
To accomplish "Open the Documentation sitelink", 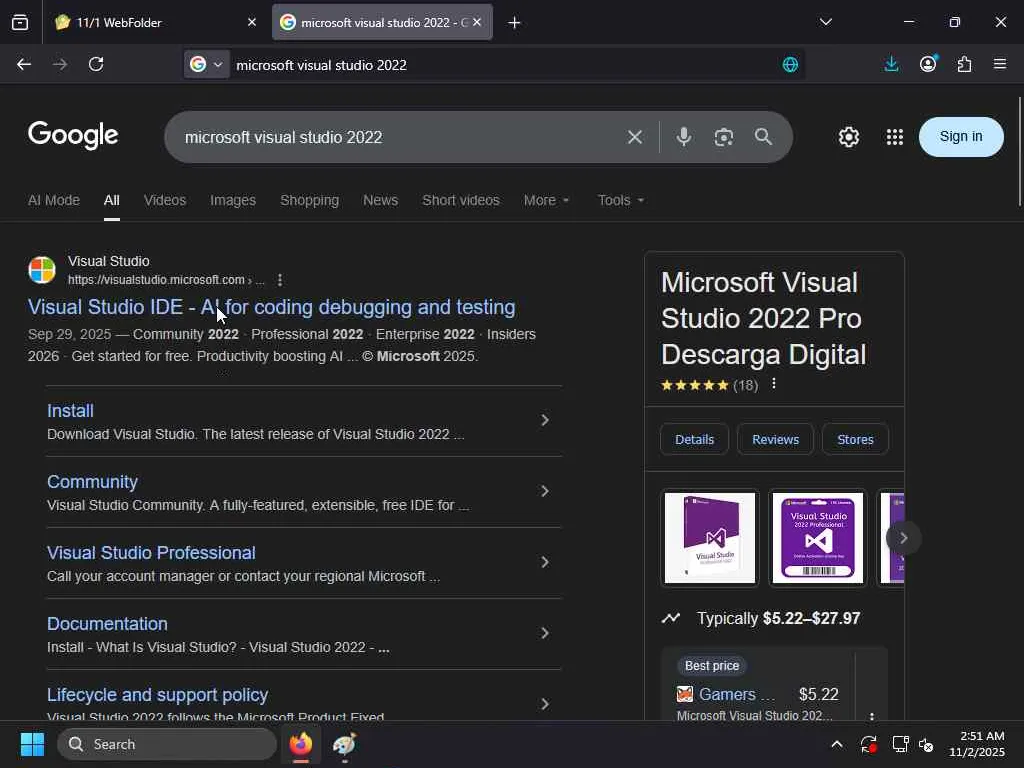I will pos(107,624).
